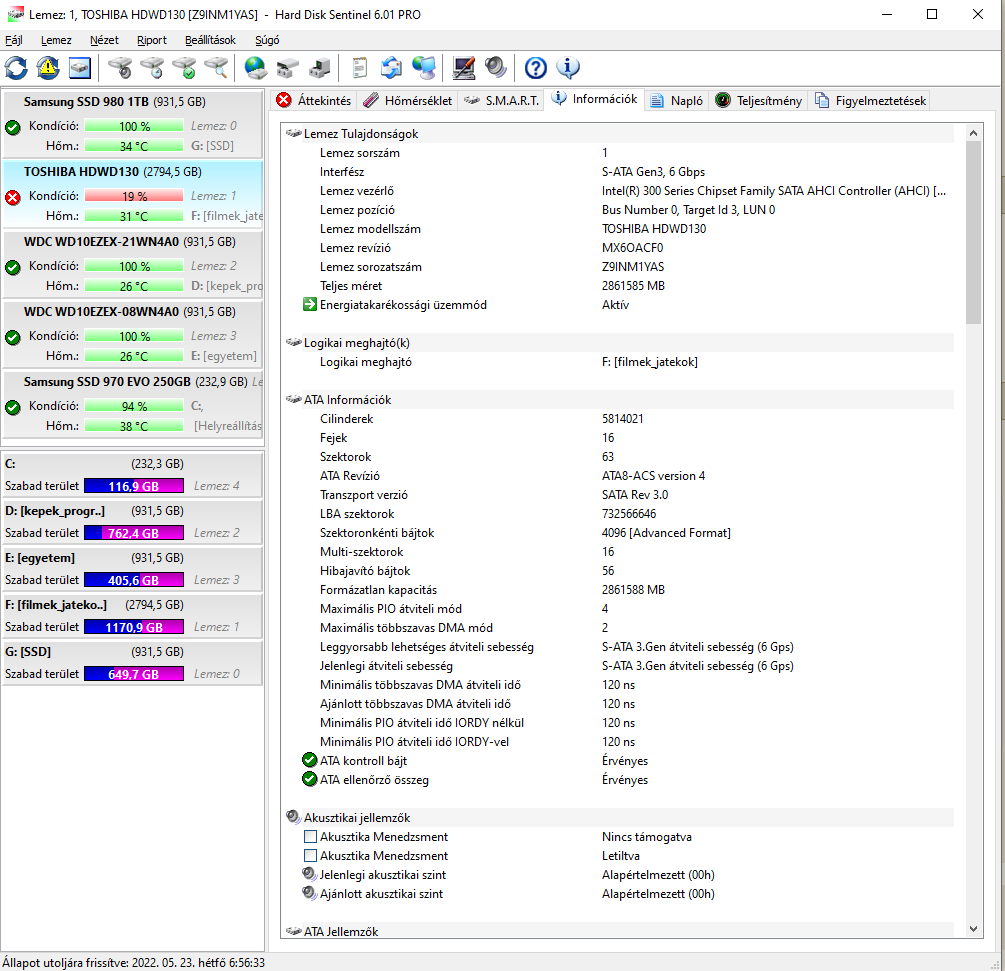Viewport: 1005px width, 971px height.
Task: Click the 19 % condition bar of TOSHIBA
Action: 134,196
